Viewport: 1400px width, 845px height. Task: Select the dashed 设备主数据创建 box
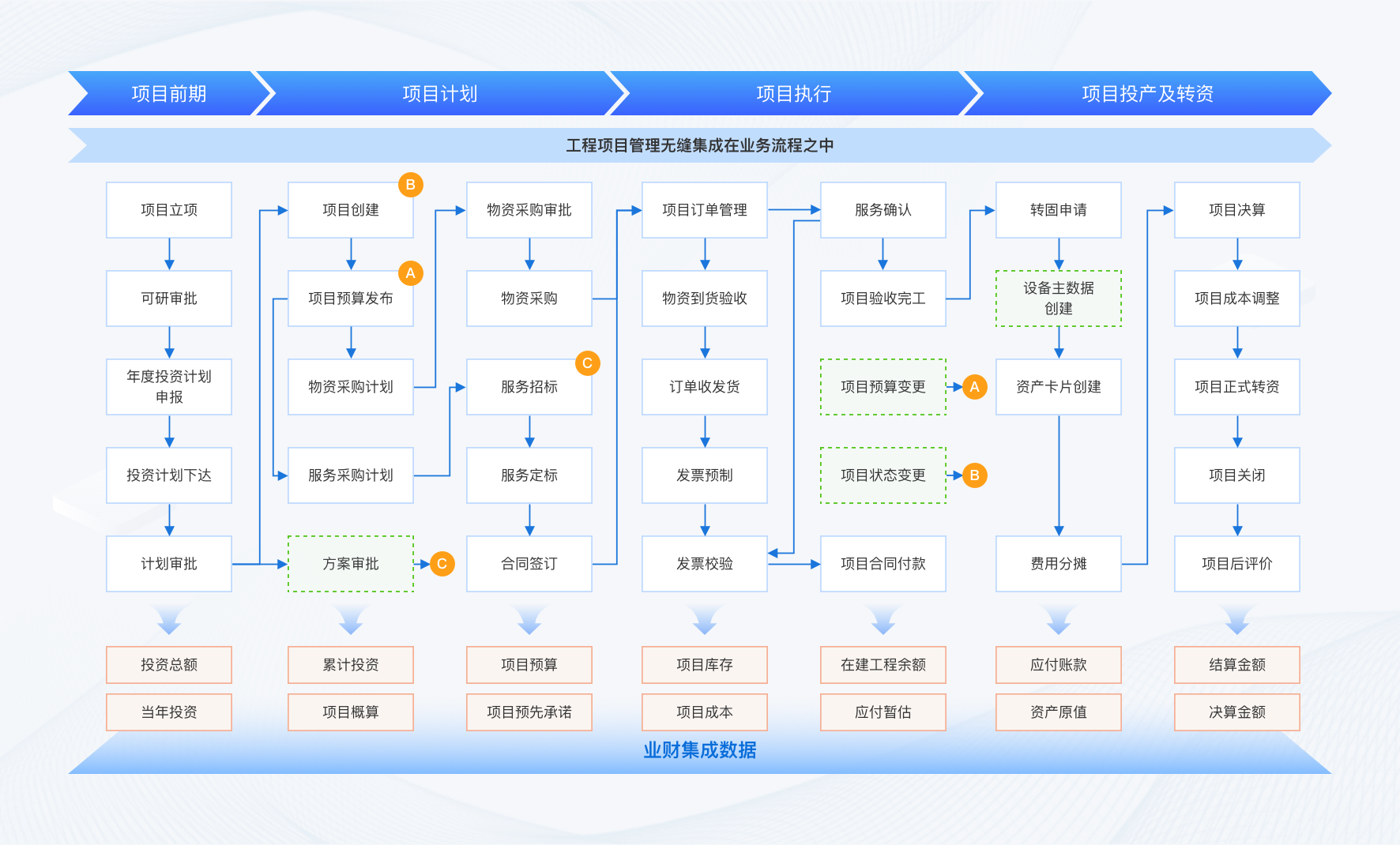(1058, 299)
